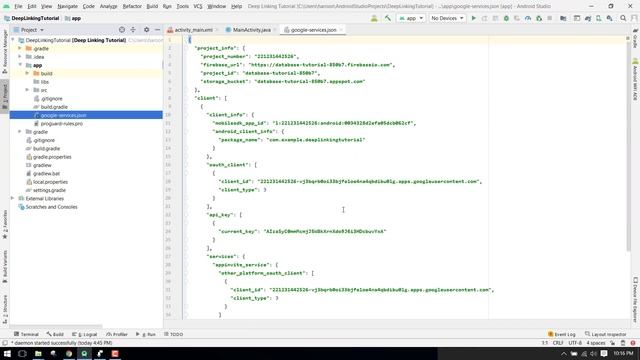Click the tool window toggle icon in status bar corner
Viewport: 640px width, 360px height.
point(5,343)
